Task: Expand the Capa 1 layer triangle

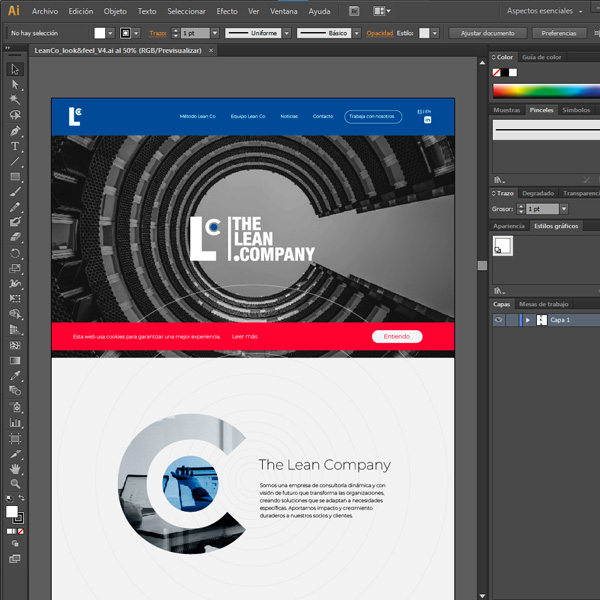Action: pos(528,320)
